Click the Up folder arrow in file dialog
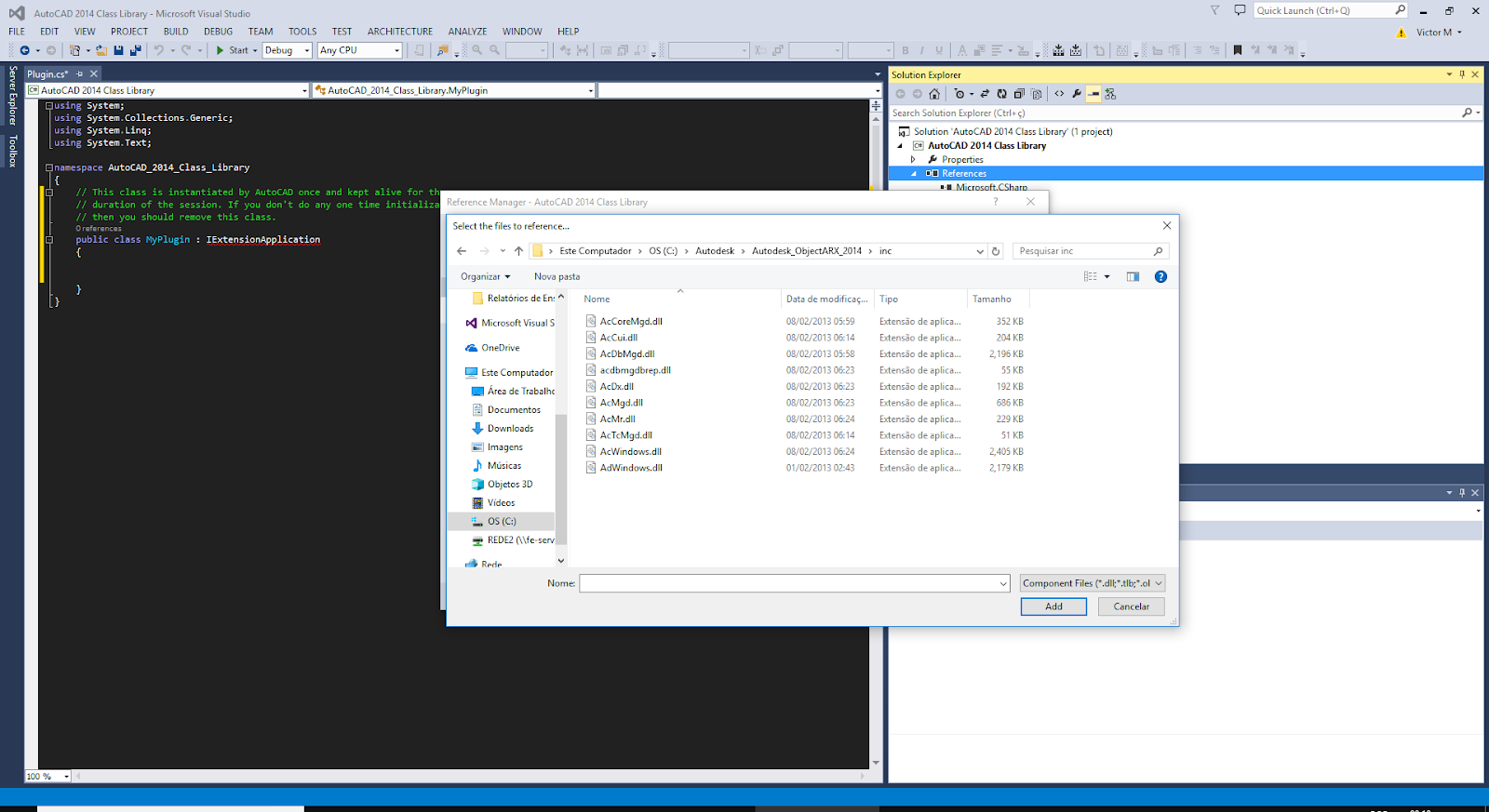 [x=518, y=251]
